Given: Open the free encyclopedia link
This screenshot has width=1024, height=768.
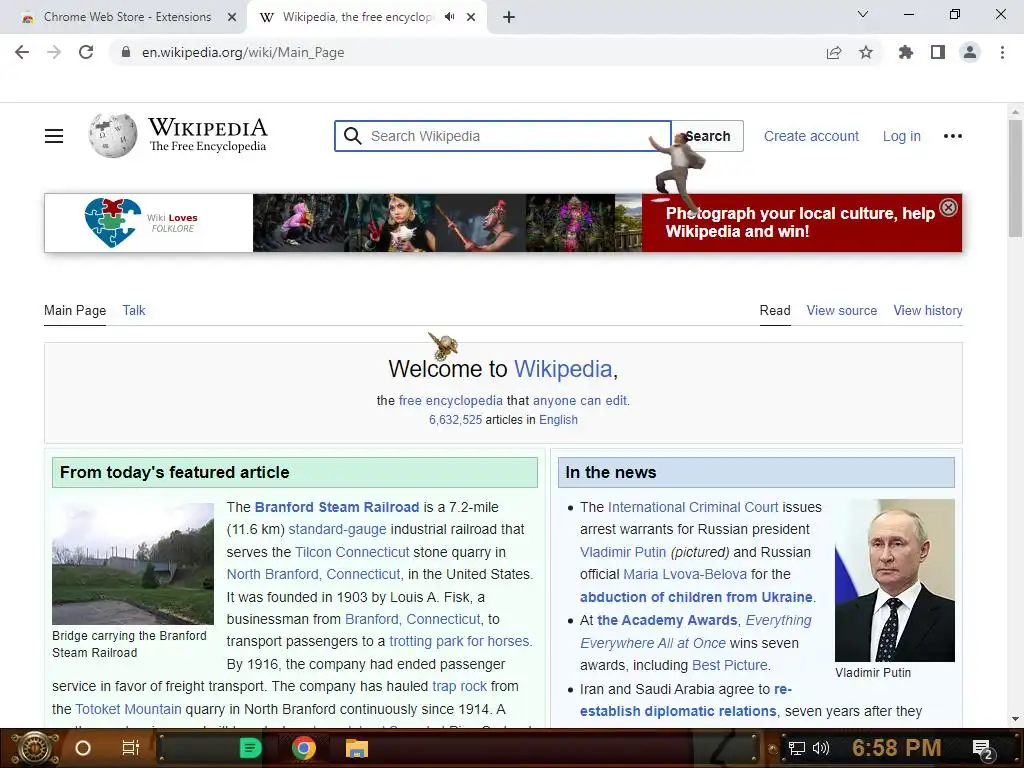Looking at the screenshot, I should click(x=451, y=400).
